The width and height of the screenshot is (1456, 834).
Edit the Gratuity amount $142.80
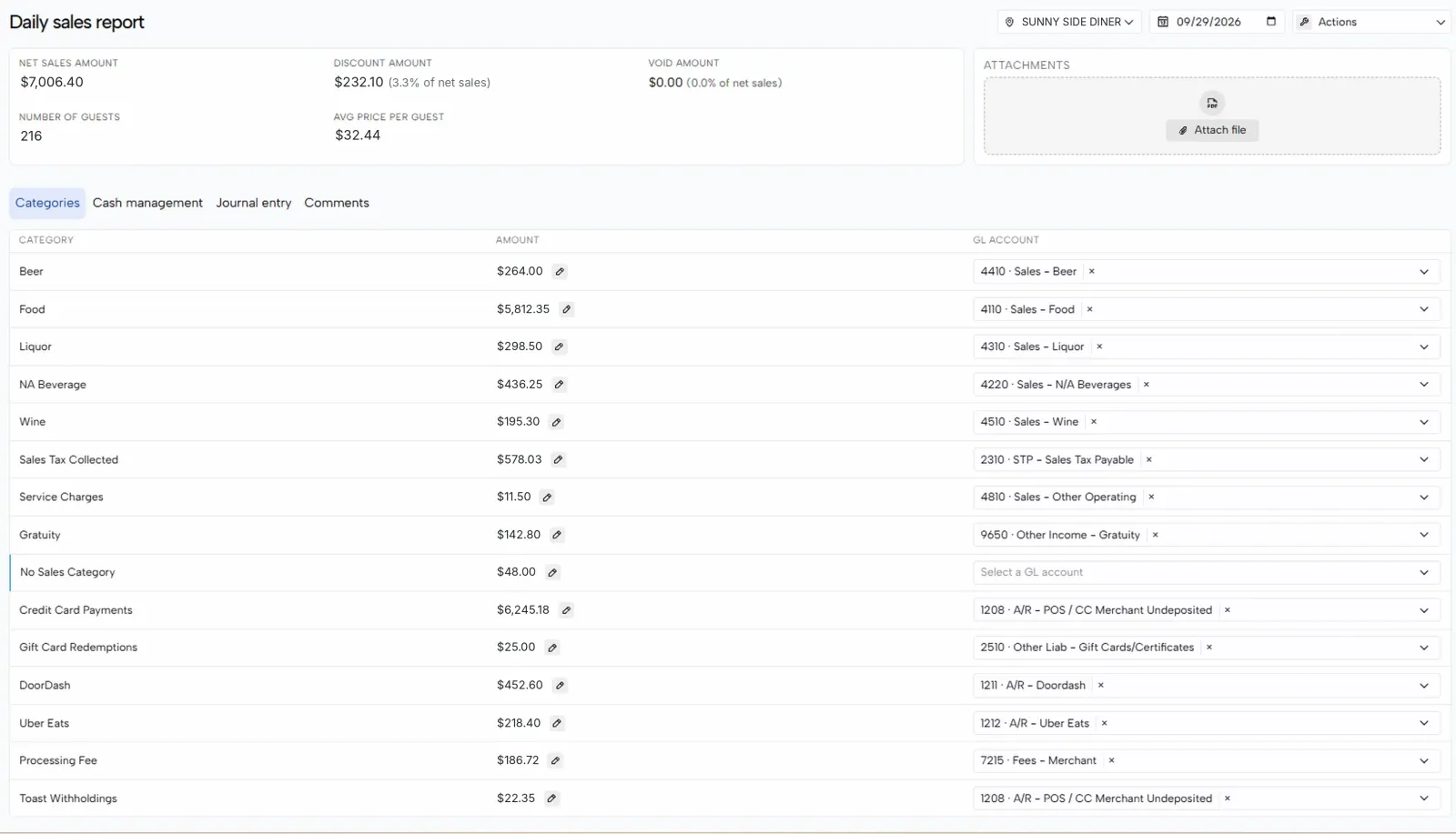point(557,535)
